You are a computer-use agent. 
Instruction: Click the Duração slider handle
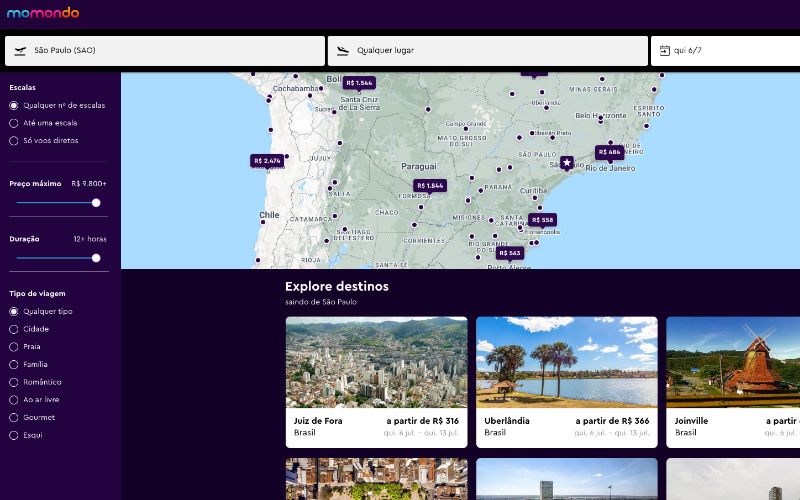pos(96,258)
